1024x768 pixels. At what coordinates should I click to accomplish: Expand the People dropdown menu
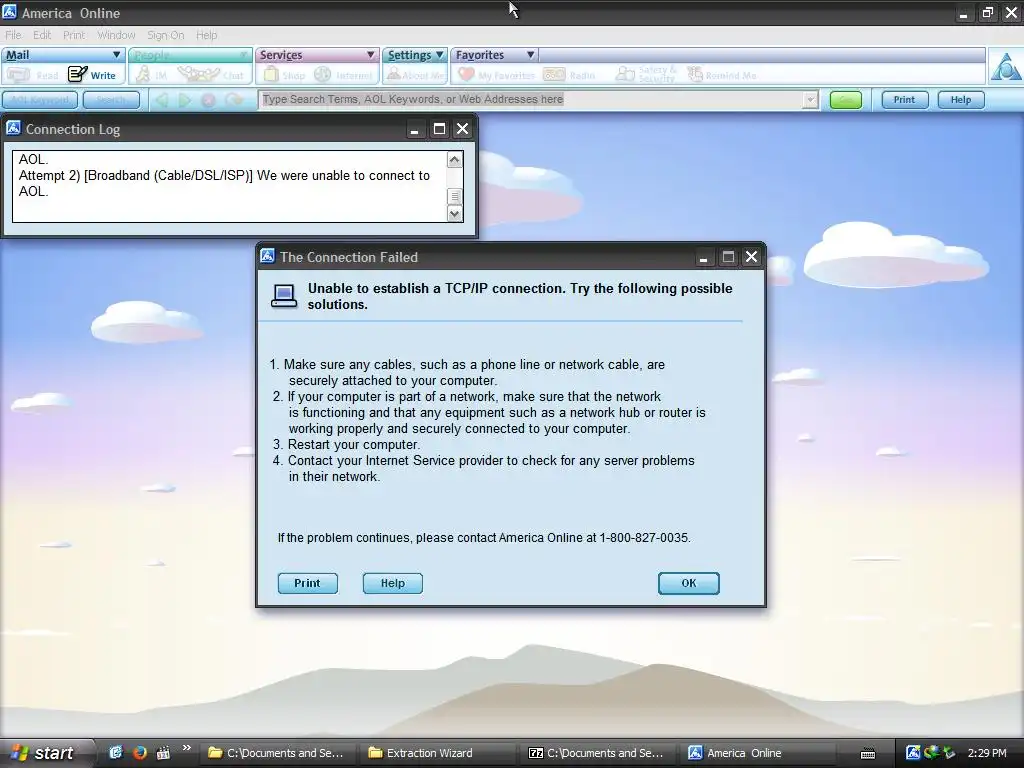[243, 55]
